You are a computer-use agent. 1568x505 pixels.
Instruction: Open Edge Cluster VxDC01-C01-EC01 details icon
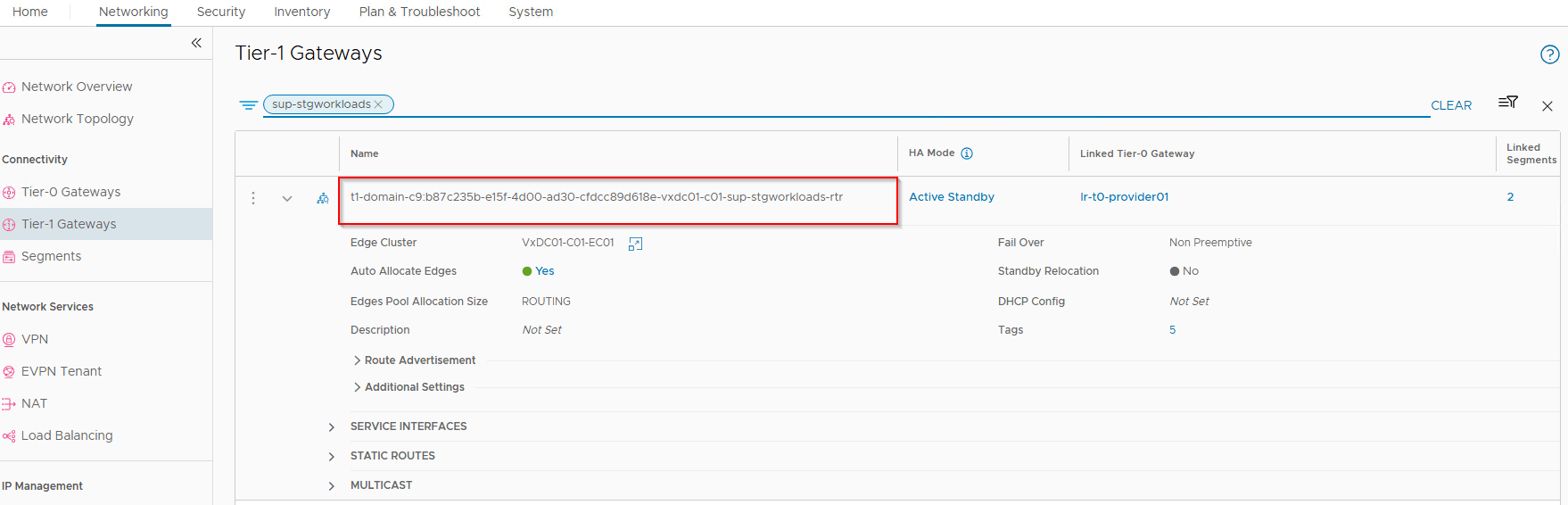(635, 244)
